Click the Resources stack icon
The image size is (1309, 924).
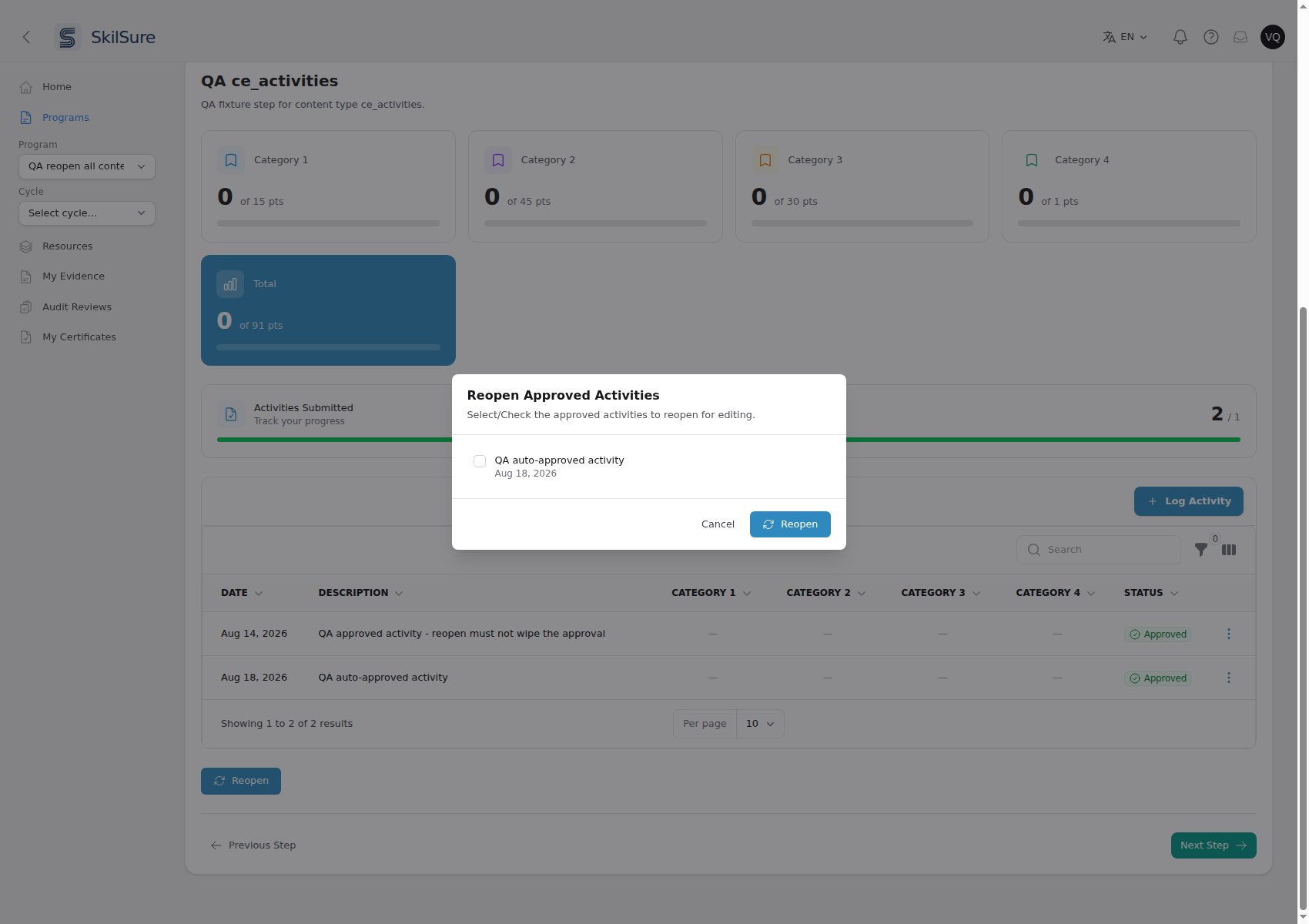pyautogui.click(x=26, y=246)
